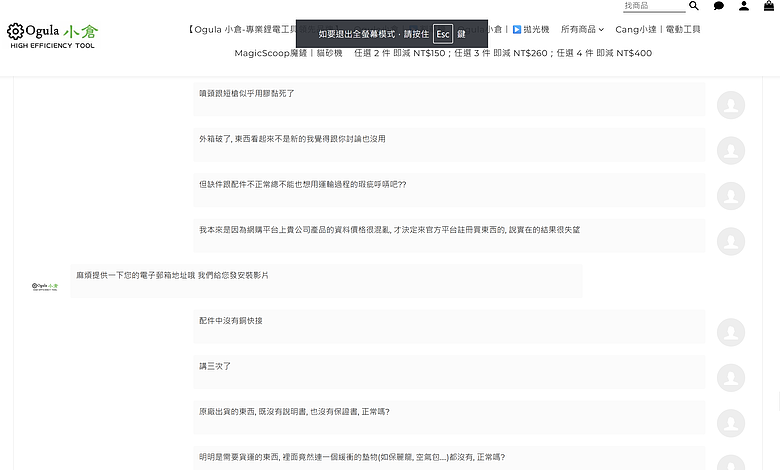
Task: Open the chat bubble messages icon
Action: click(719, 6)
